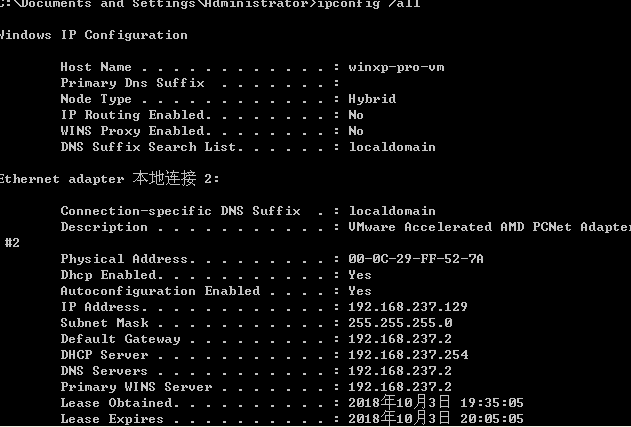631x427 pixels.
Task: Click the Dhcp Enabled value Yes
Action: click(x=360, y=275)
